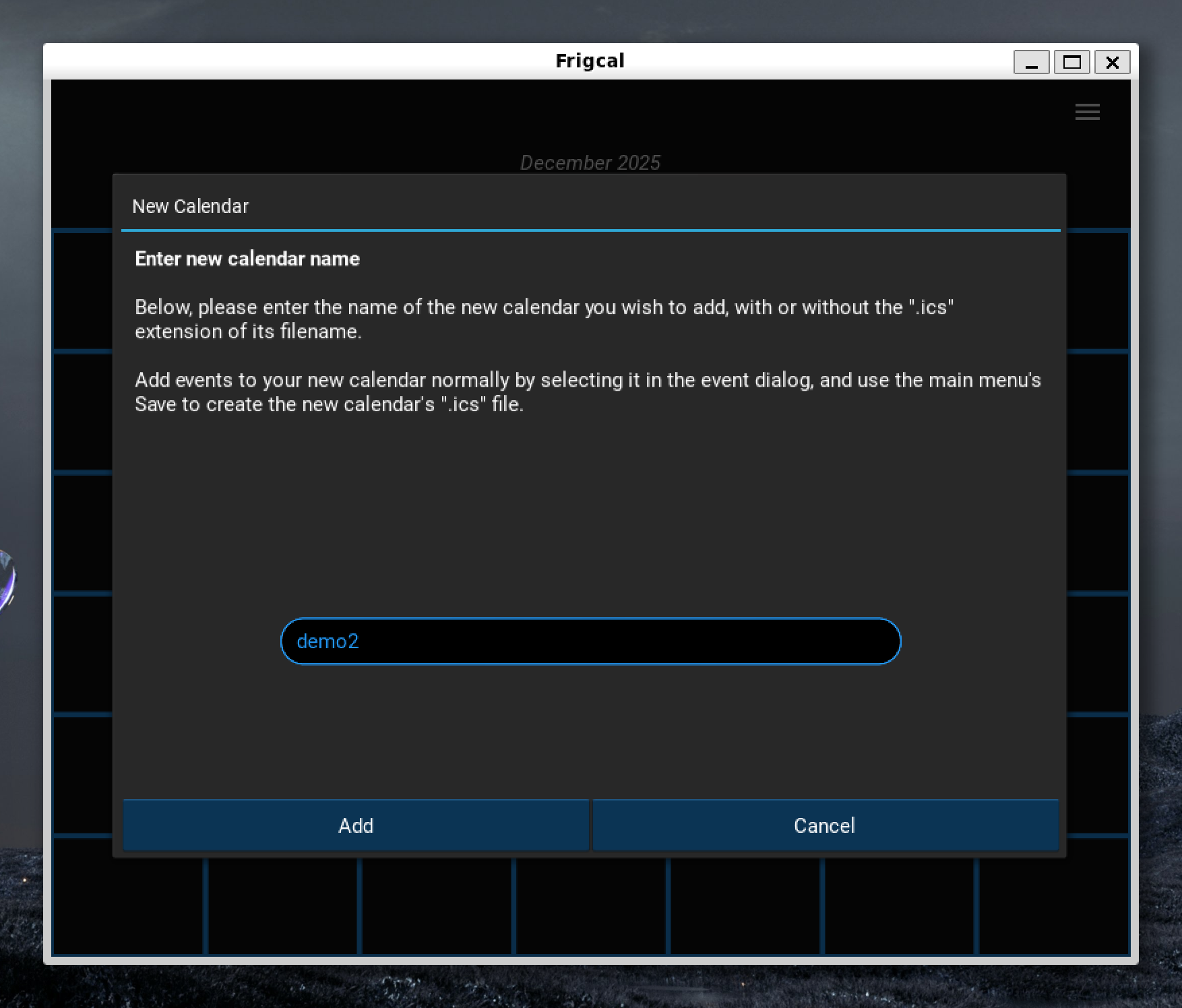
Task: Select middle day cell in bottom calendar row
Action: click(591, 906)
